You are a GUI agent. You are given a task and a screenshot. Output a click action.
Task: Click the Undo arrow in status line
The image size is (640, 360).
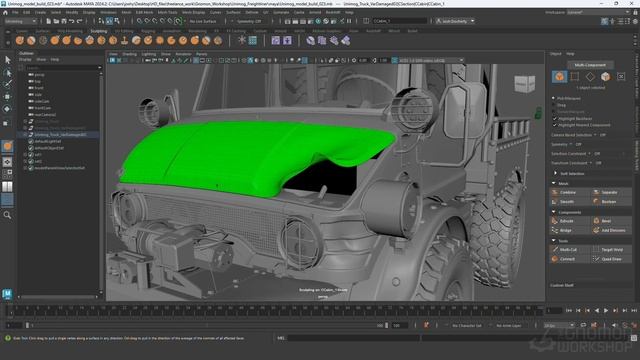tap(72, 21)
